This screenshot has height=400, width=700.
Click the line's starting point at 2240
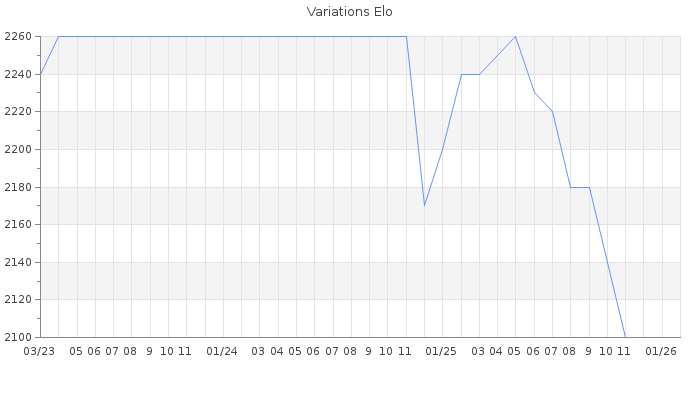(40, 74)
